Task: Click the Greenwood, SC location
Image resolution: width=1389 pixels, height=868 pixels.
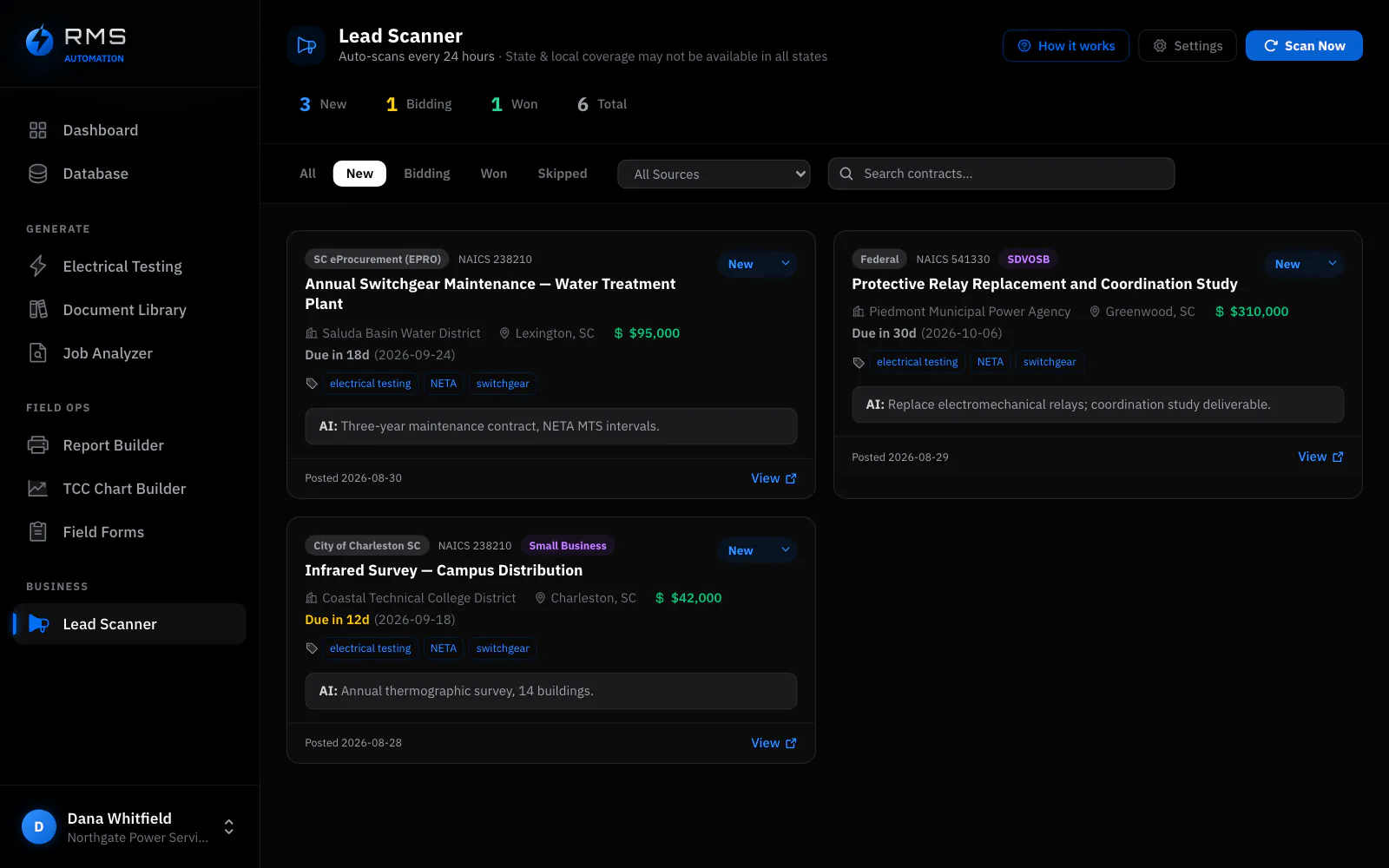Action: point(1142,312)
